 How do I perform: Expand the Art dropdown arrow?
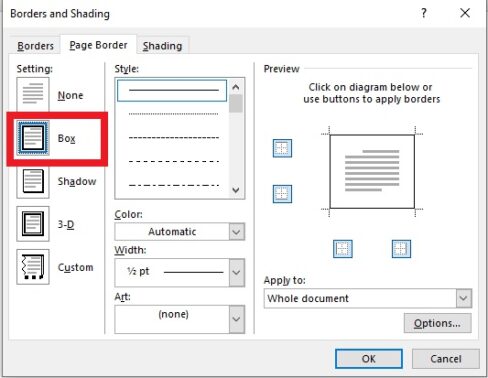pos(237,319)
